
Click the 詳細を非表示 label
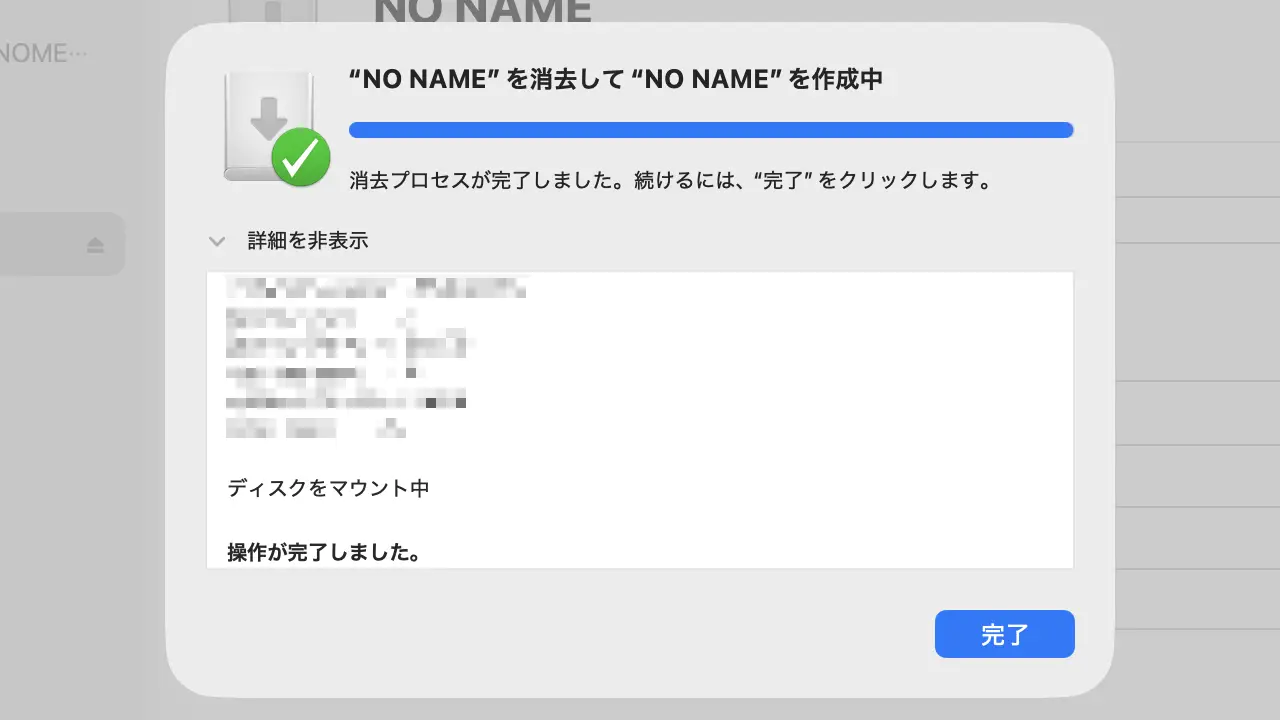(308, 241)
